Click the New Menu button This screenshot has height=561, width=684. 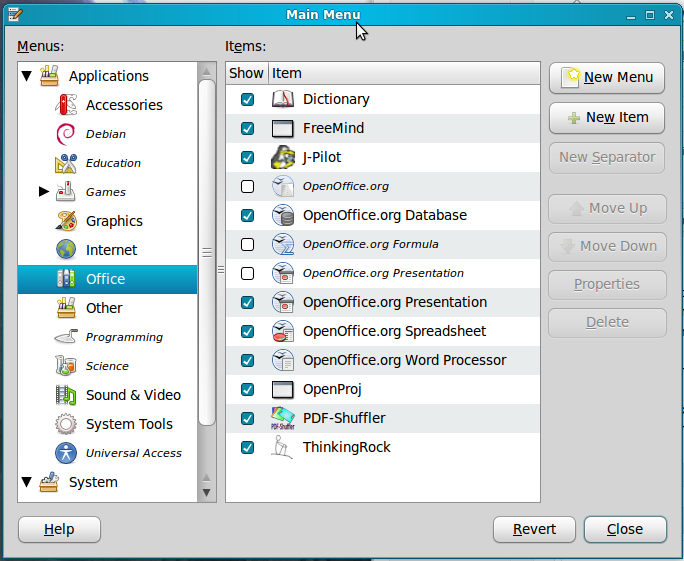point(607,78)
